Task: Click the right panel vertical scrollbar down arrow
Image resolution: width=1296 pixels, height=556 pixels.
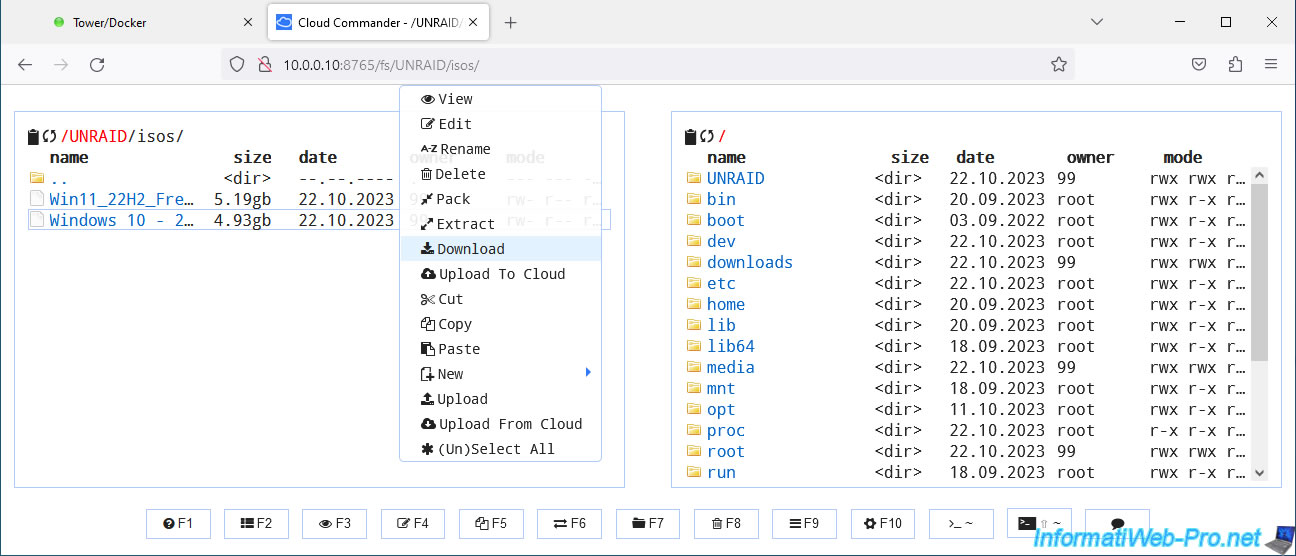Action: click(x=1259, y=473)
